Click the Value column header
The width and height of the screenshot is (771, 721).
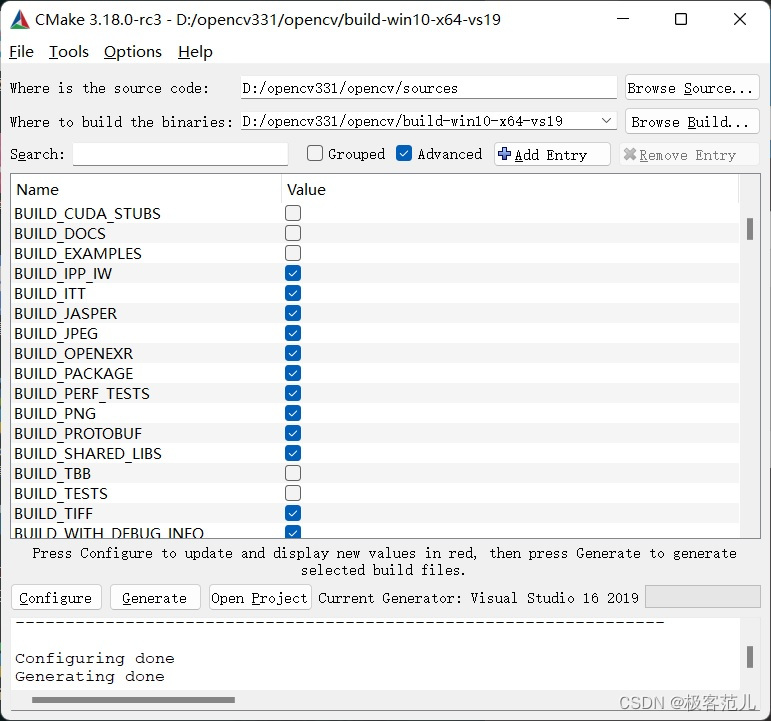(x=510, y=189)
